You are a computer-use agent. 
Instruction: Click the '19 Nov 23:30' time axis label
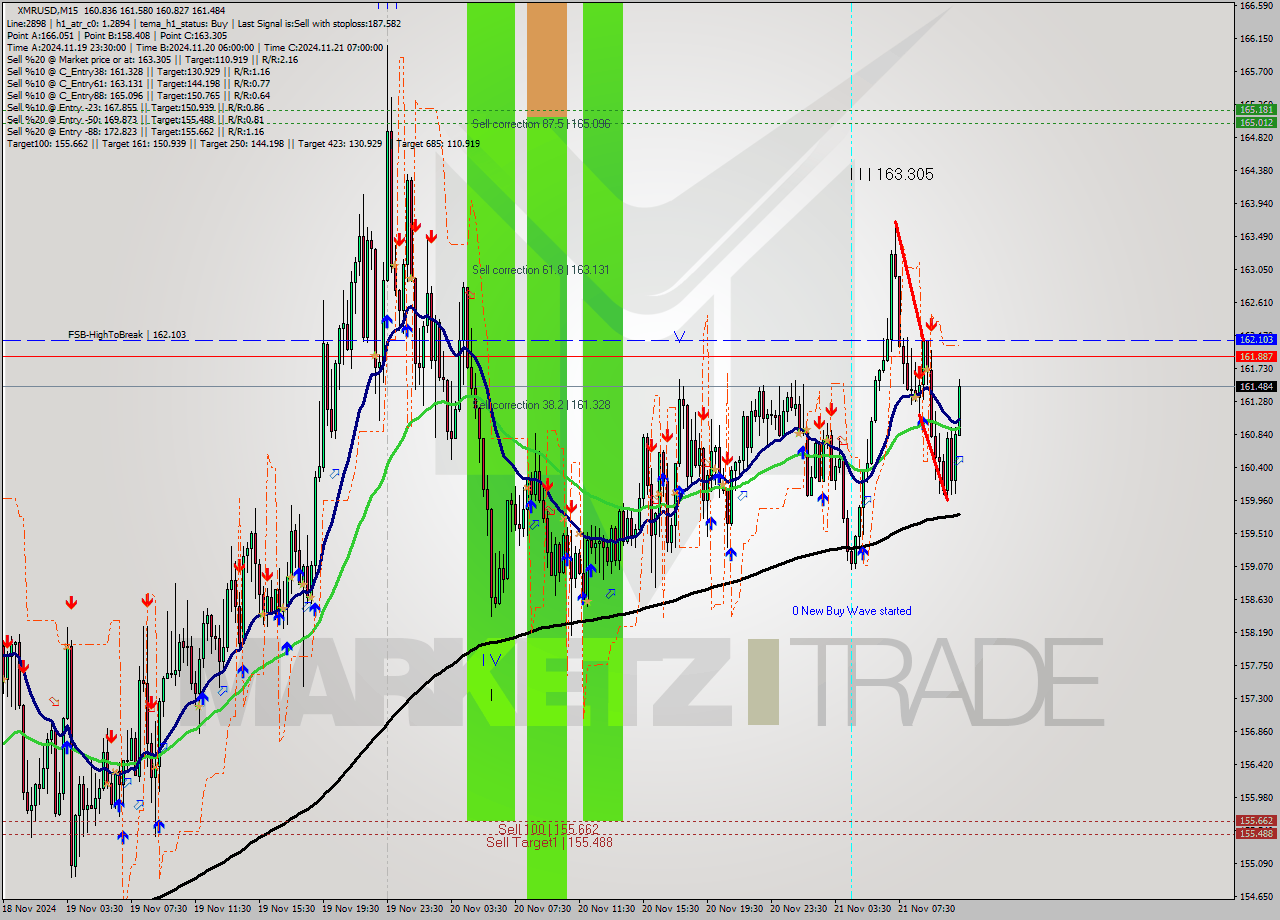(415, 909)
